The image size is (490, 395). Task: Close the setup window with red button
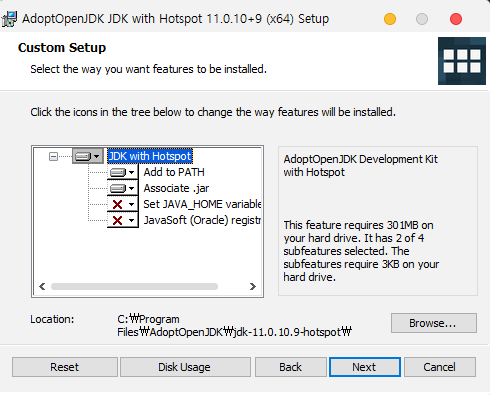456,19
